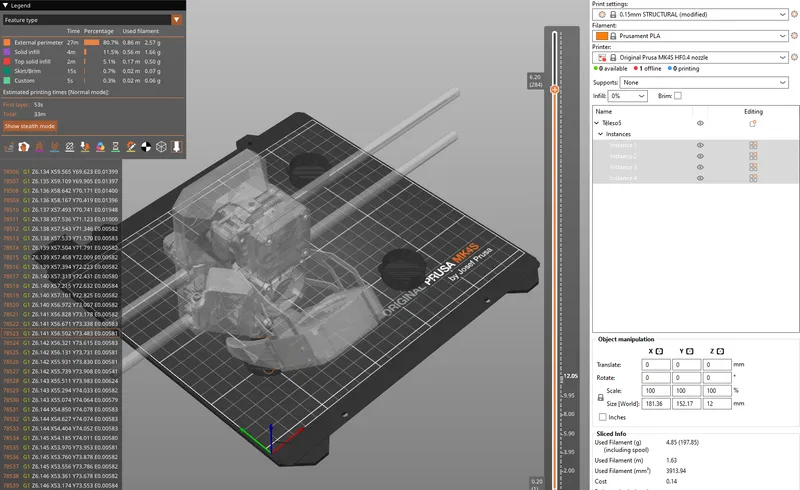Image resolution: width=800 pixels, height=490 pixels.
Task: Click the Rotate Z input field
Action: coord(717,378)
